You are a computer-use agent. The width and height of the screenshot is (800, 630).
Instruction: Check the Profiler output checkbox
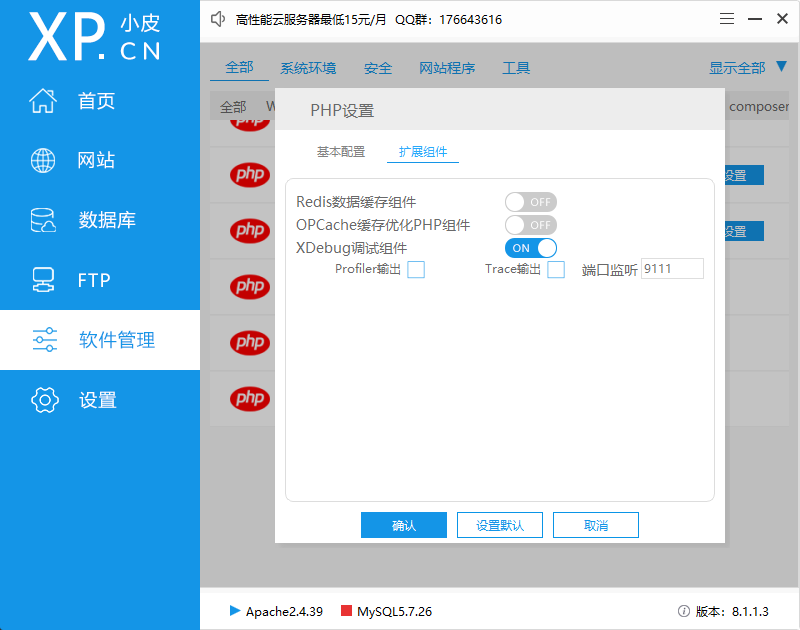(416, 269)
